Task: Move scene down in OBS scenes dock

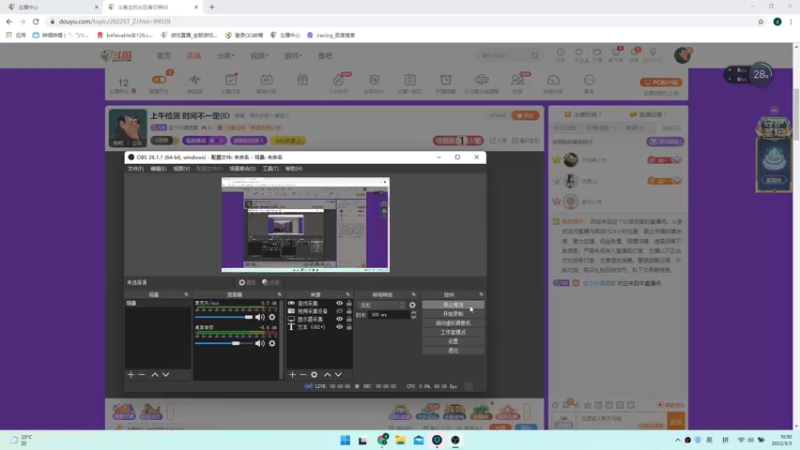Action: (x=166, y=374)
